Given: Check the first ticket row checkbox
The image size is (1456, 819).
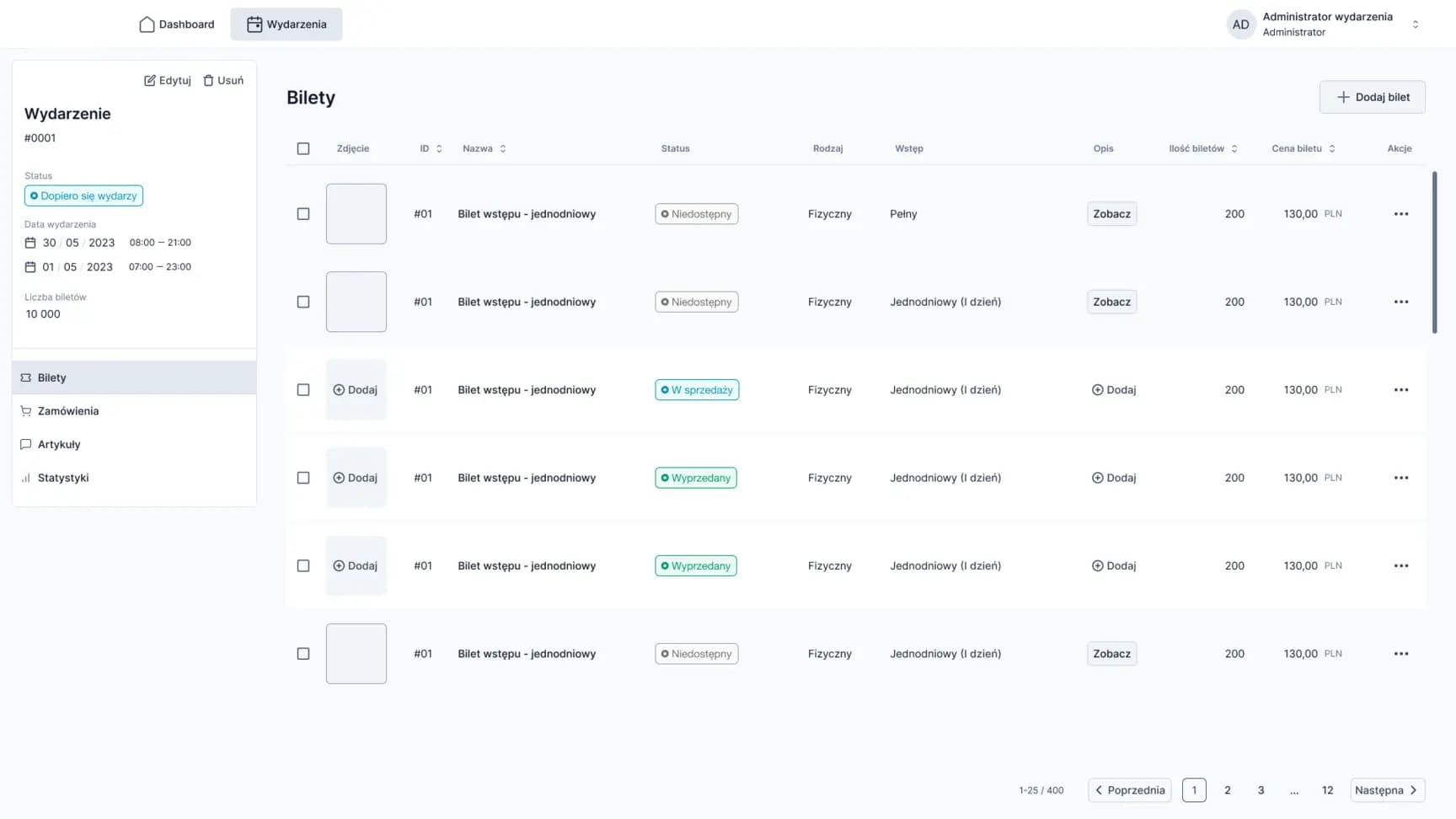Looking at the screenshot, I should [303, 214].
